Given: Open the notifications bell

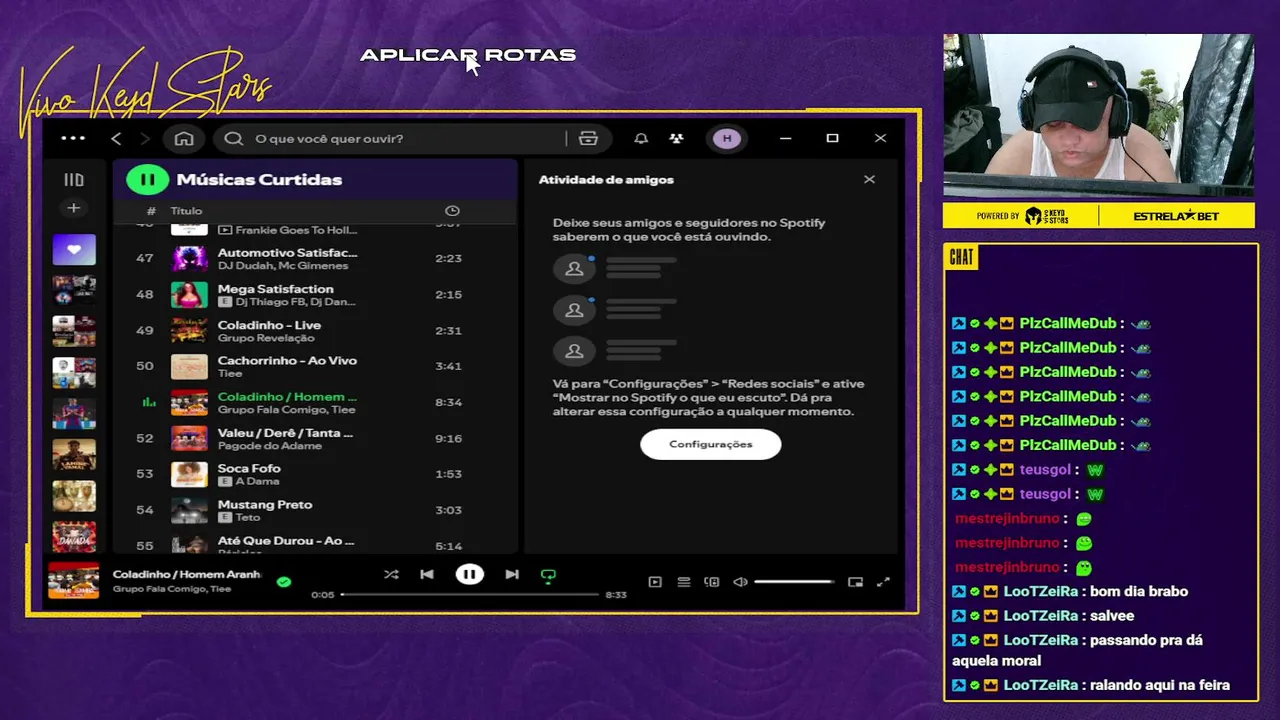Looking at the screenshot, I should point(641,138).
